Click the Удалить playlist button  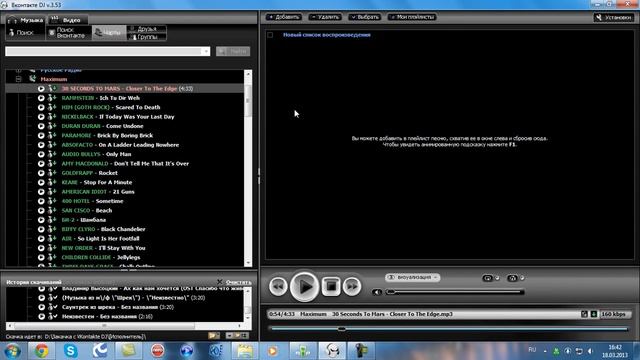[325, 17]
